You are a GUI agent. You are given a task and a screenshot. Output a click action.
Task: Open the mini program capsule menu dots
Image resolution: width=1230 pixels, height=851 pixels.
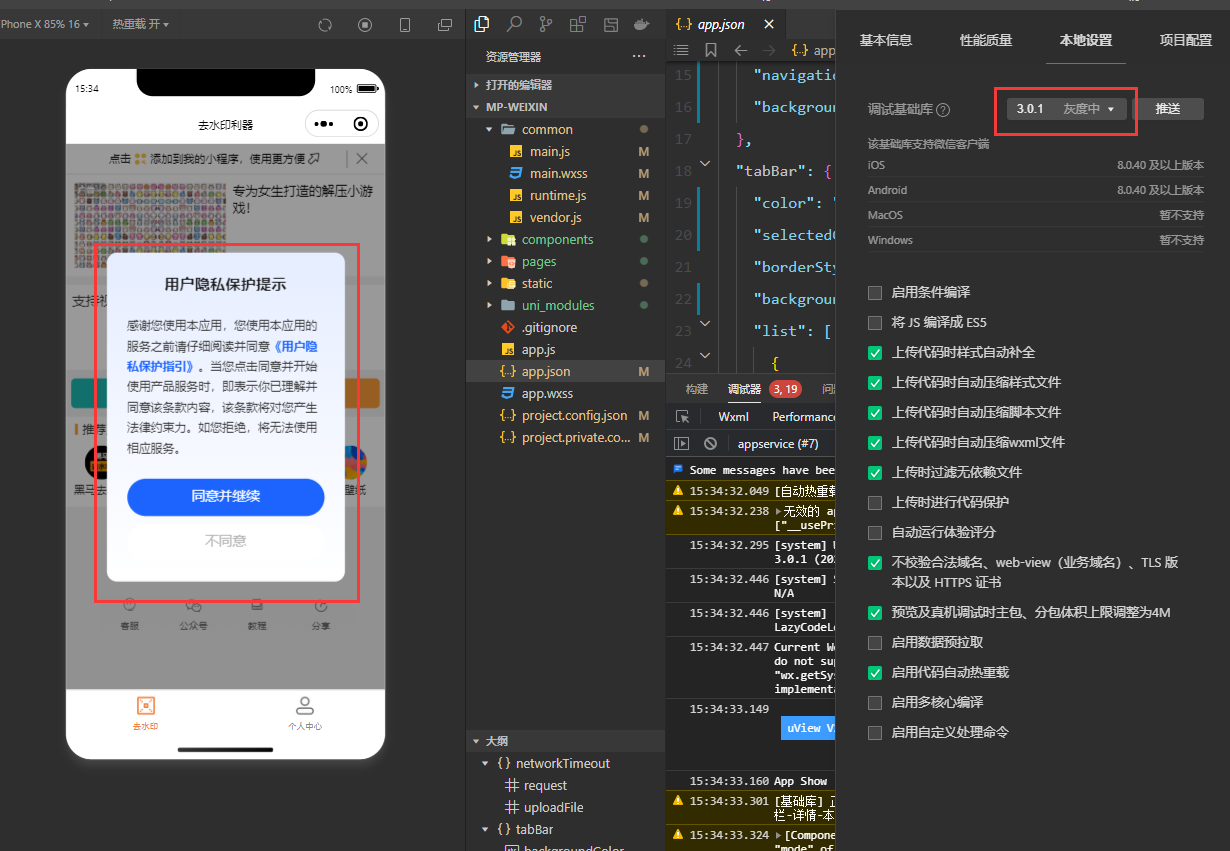tap(323, 124)
